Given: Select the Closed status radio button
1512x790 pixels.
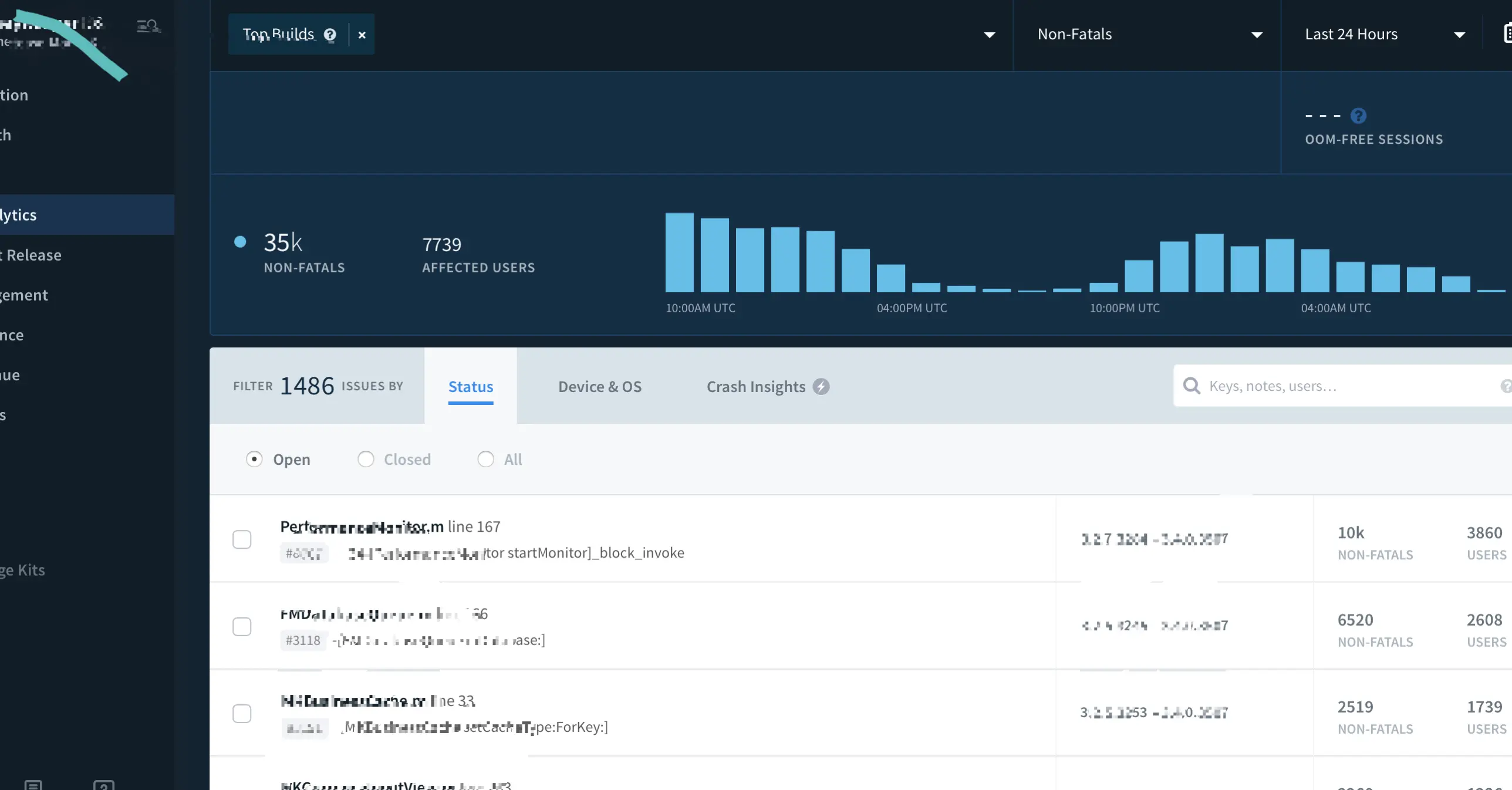Looking at the screenshot, I should 366,459.
